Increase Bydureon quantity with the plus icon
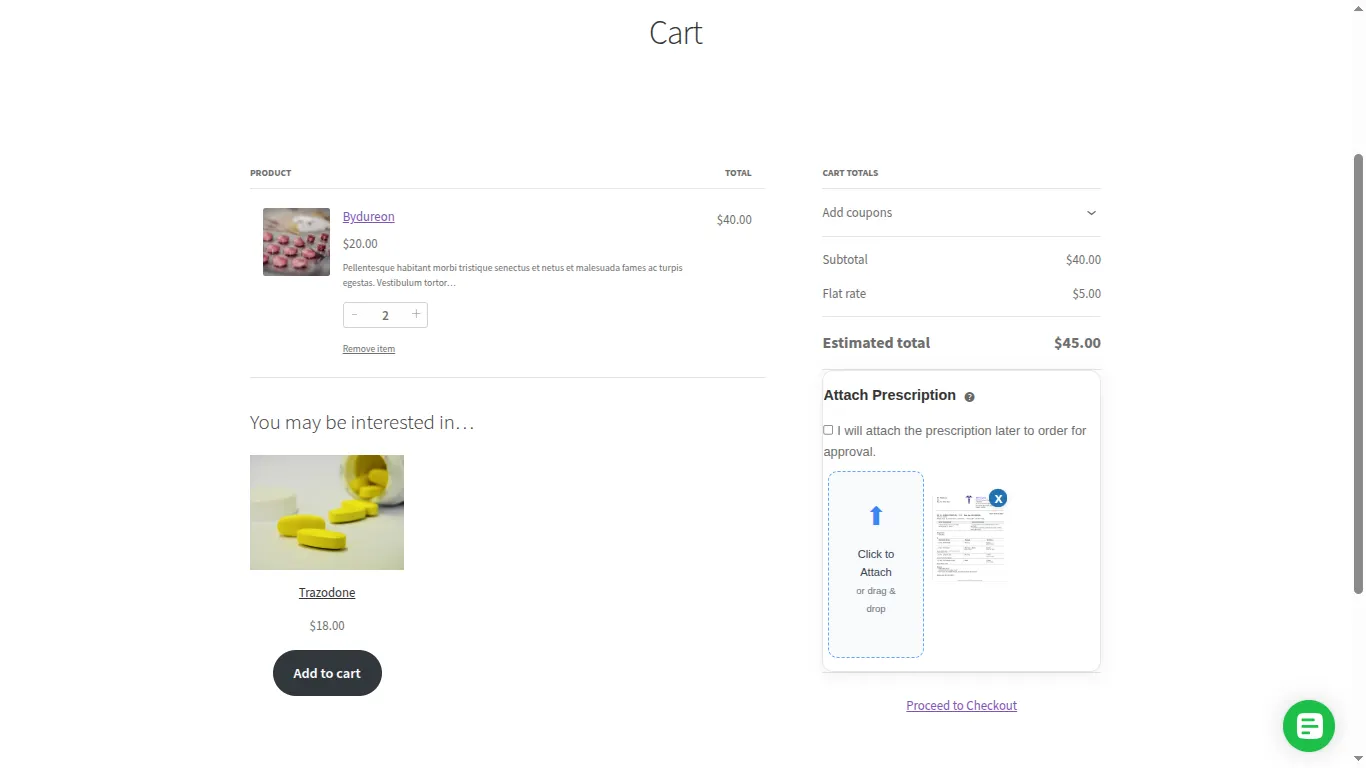This screenshot has height=768, width=1366. [416, 314]
